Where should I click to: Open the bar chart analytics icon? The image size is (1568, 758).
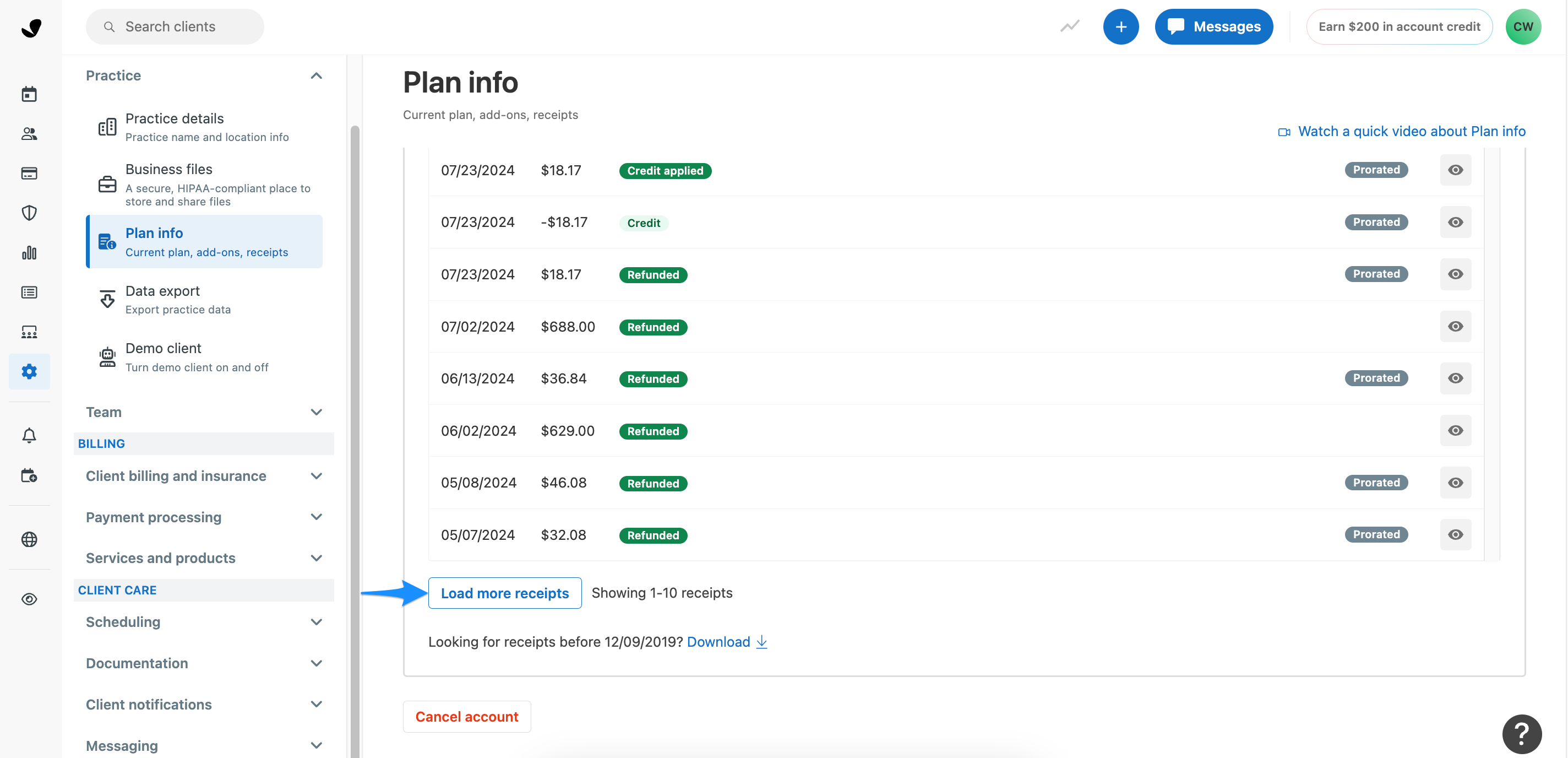29,253
